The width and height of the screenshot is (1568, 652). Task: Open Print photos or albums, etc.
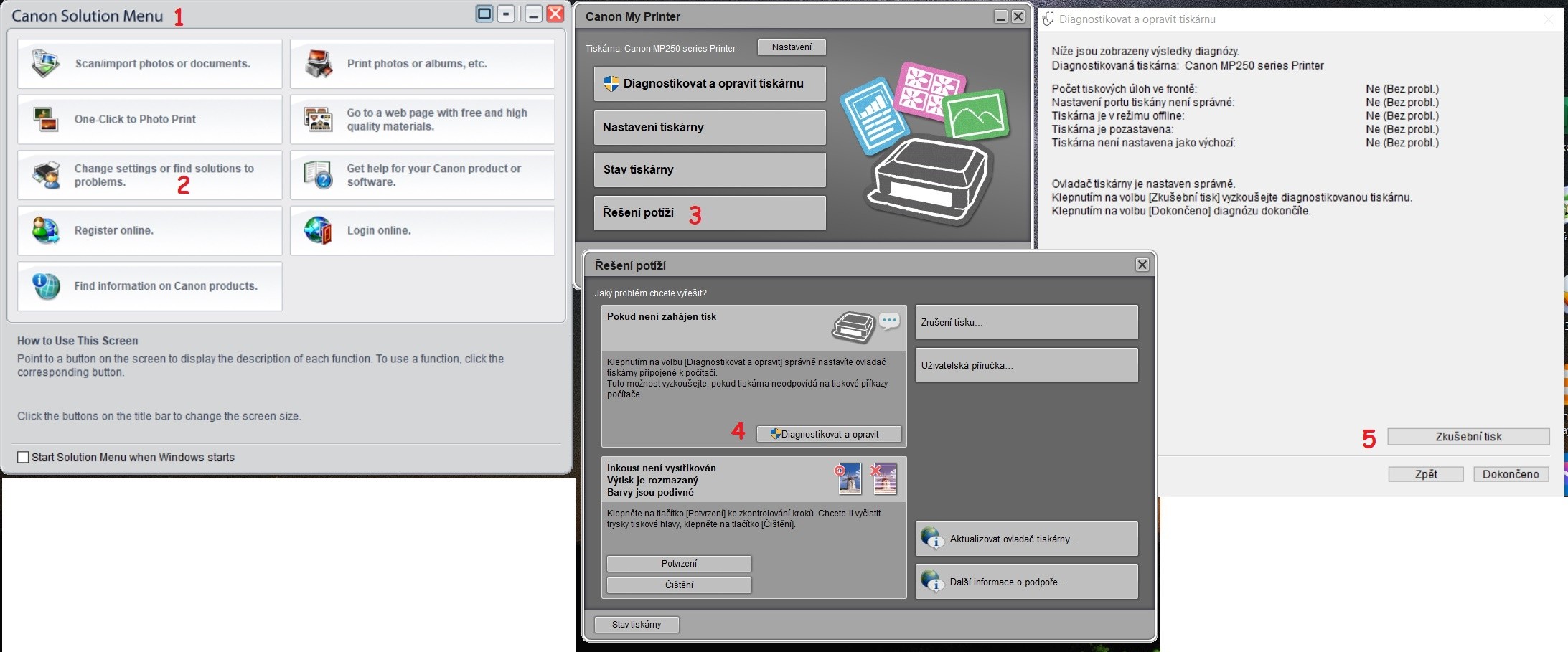[422, 64]
